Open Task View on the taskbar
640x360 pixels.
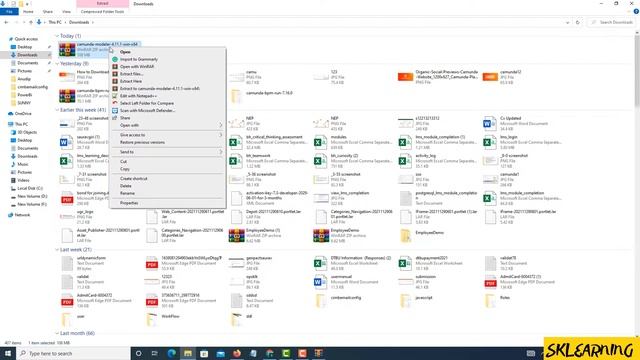click(155, 353)
